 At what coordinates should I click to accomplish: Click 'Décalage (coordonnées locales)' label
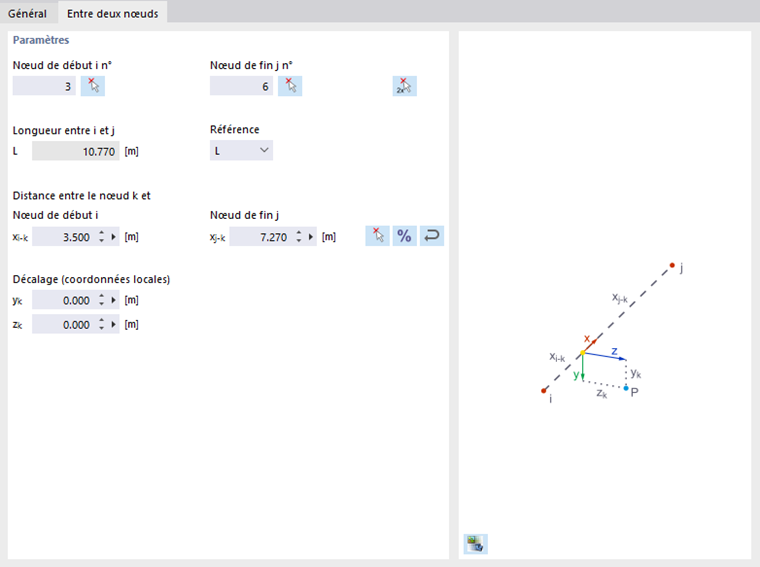pyautogui.click(x=91, y=279)
